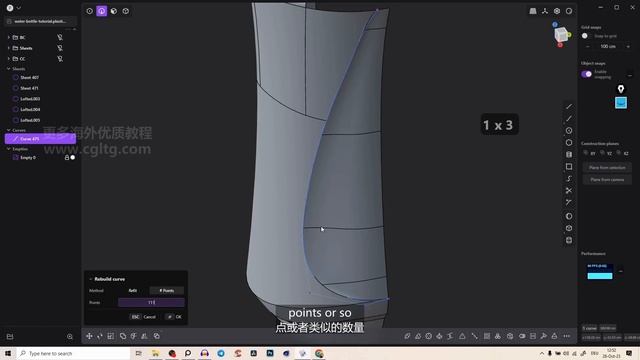The height and width of the screenshot is (360, 640).
Task: Click the blue snap point swatch
Action: point(621,102)
